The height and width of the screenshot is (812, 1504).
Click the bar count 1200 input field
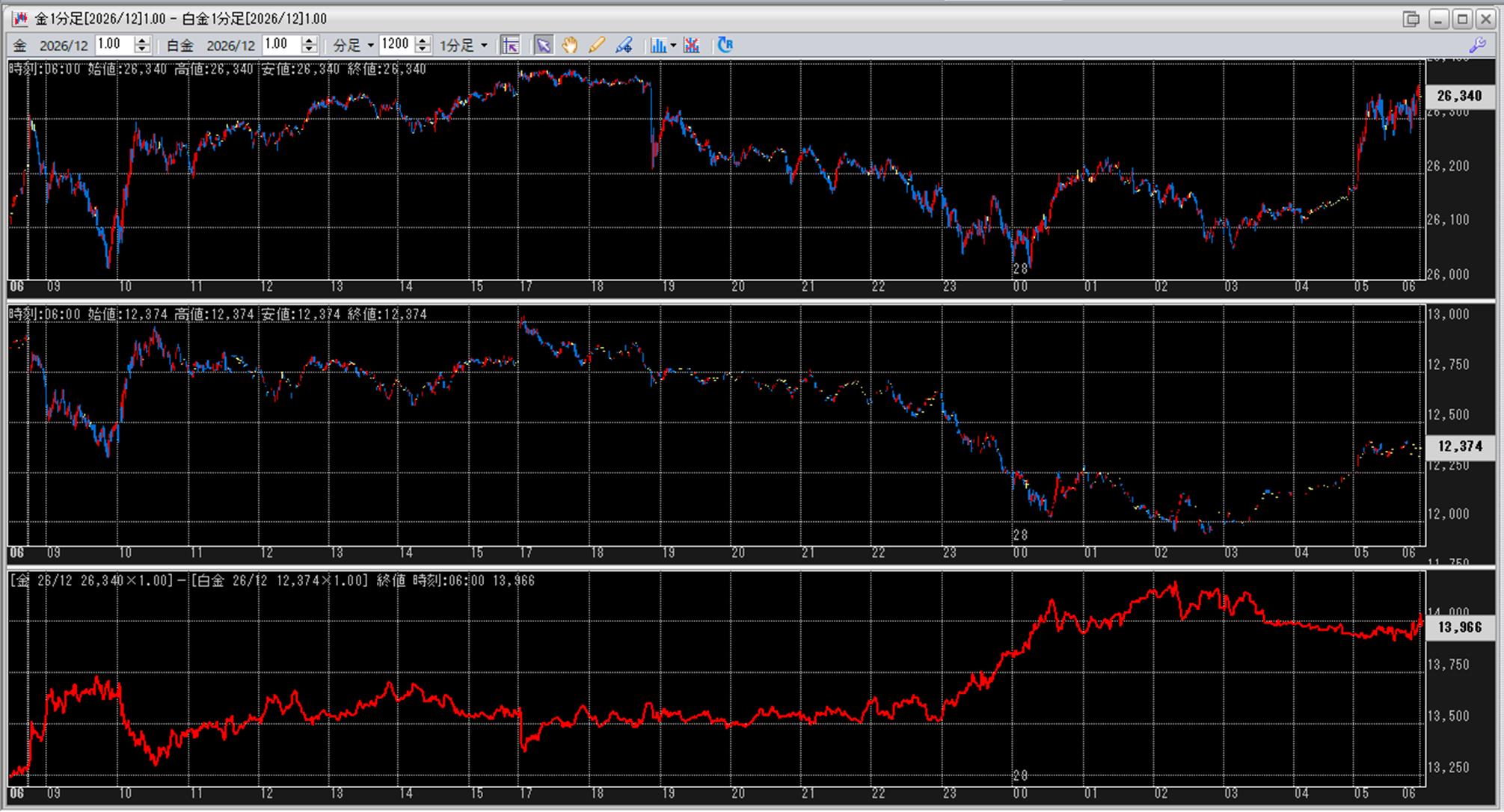(396, 45)
